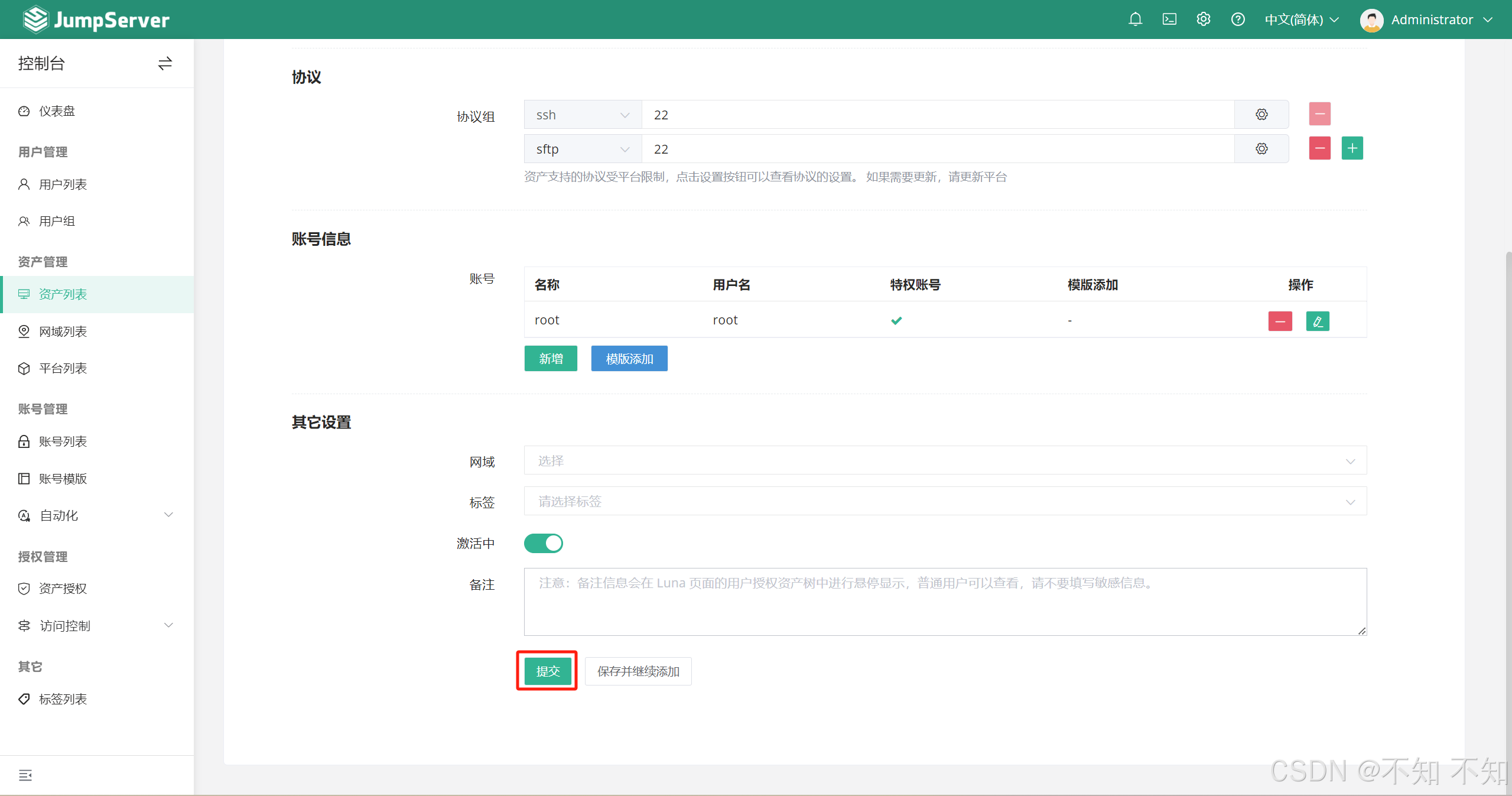The height and width of the screenshot is (796, 1512).
Task: Open ssh protocol settings gear
Action: (x=1261, y=115)
